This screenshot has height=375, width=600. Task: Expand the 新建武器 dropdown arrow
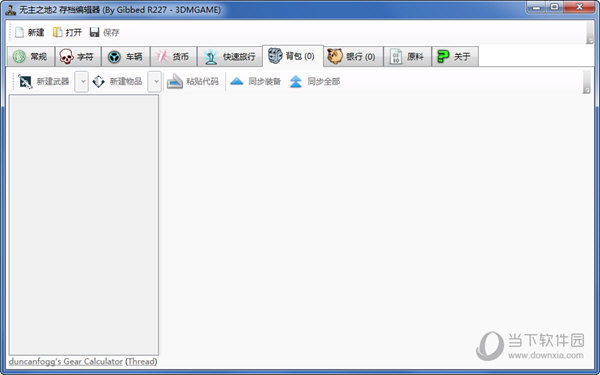[82, 82]
